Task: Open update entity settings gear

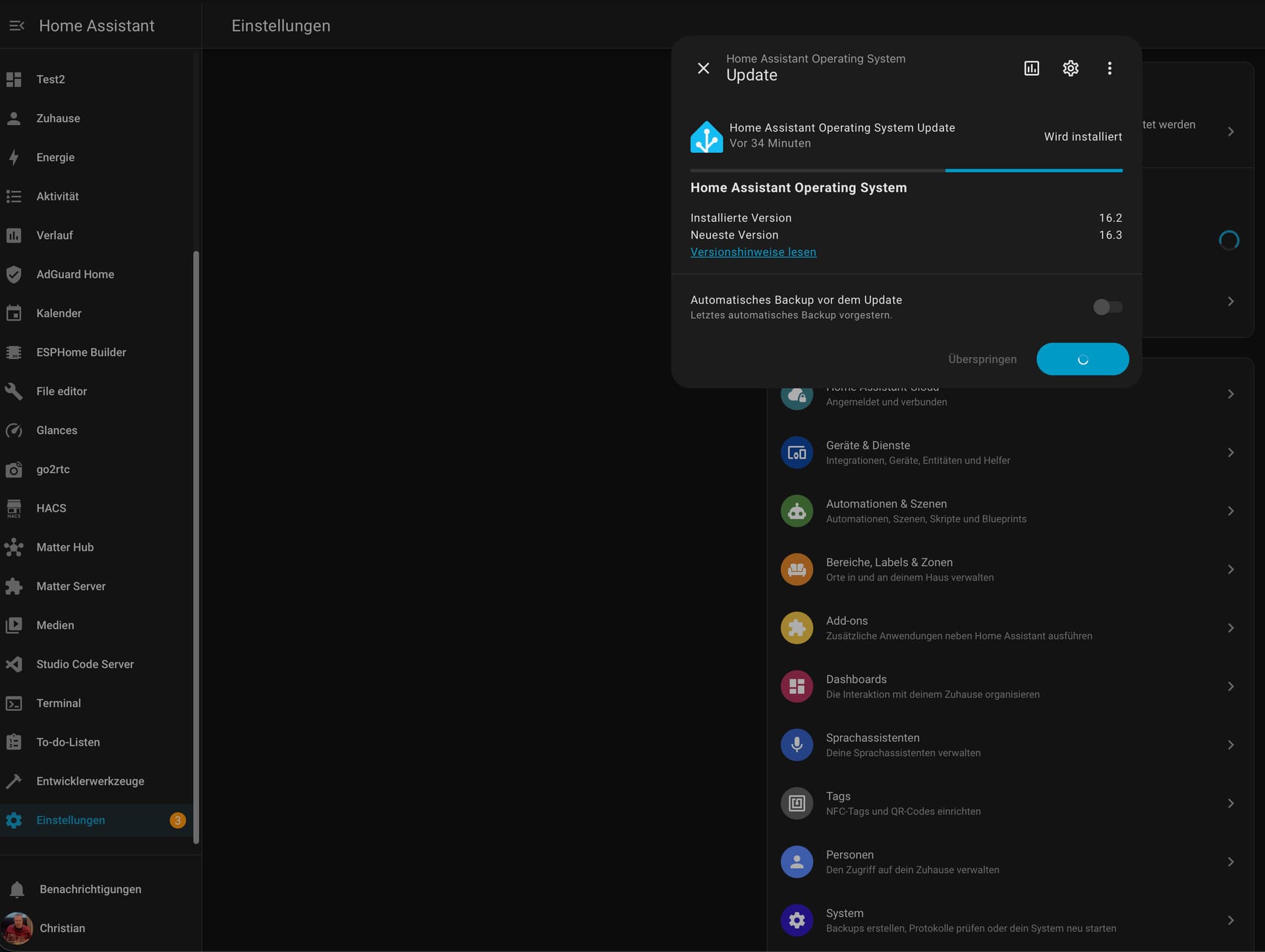Action: click(x=1070, y=69)
